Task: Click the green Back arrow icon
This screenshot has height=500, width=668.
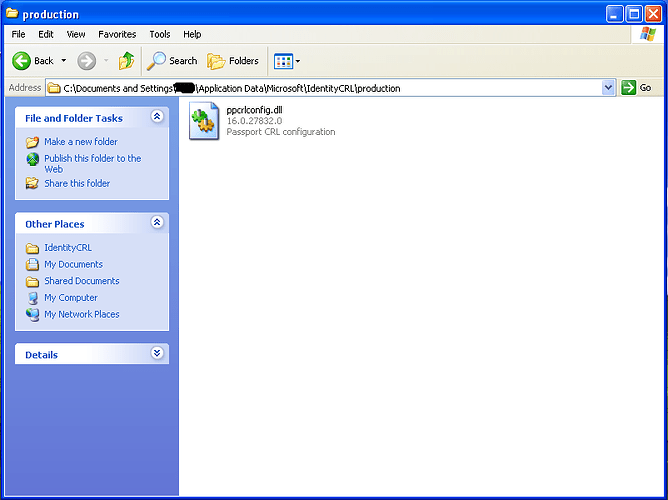Action: (x=21, y=61)
